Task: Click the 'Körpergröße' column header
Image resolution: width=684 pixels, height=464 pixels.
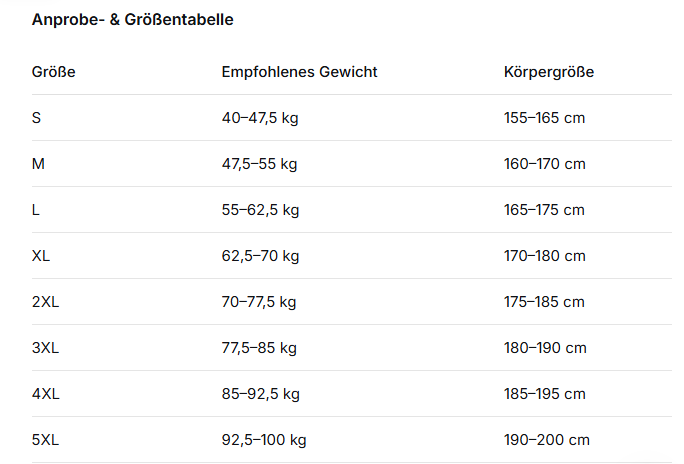Action: click(x=549, y=72)
